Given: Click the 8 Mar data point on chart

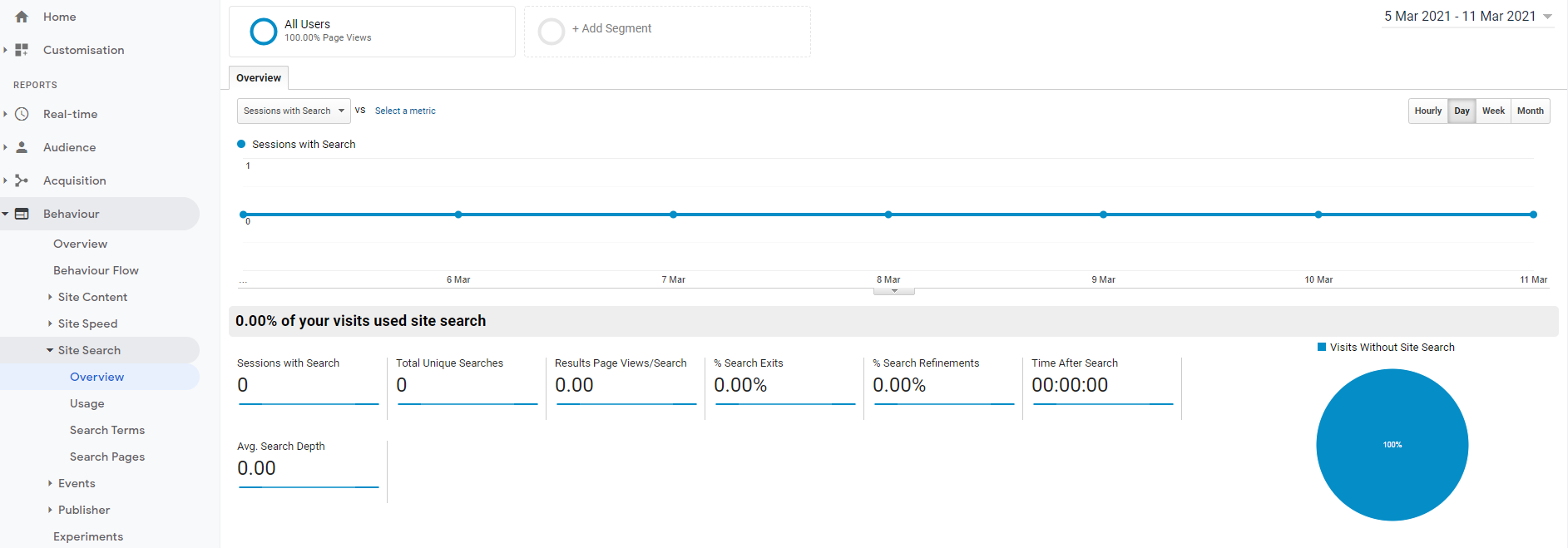Looking at the screenshot, I should tap(888, 215).
